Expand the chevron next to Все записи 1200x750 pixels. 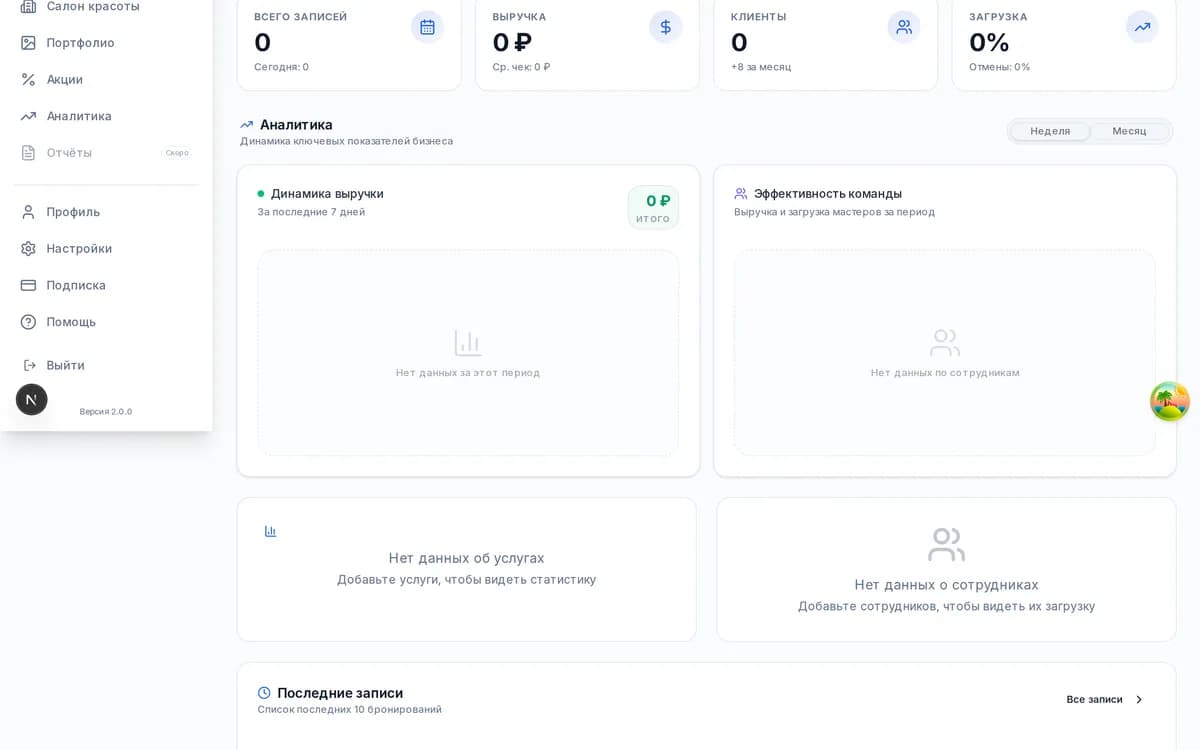click(x=1139, y=700)
